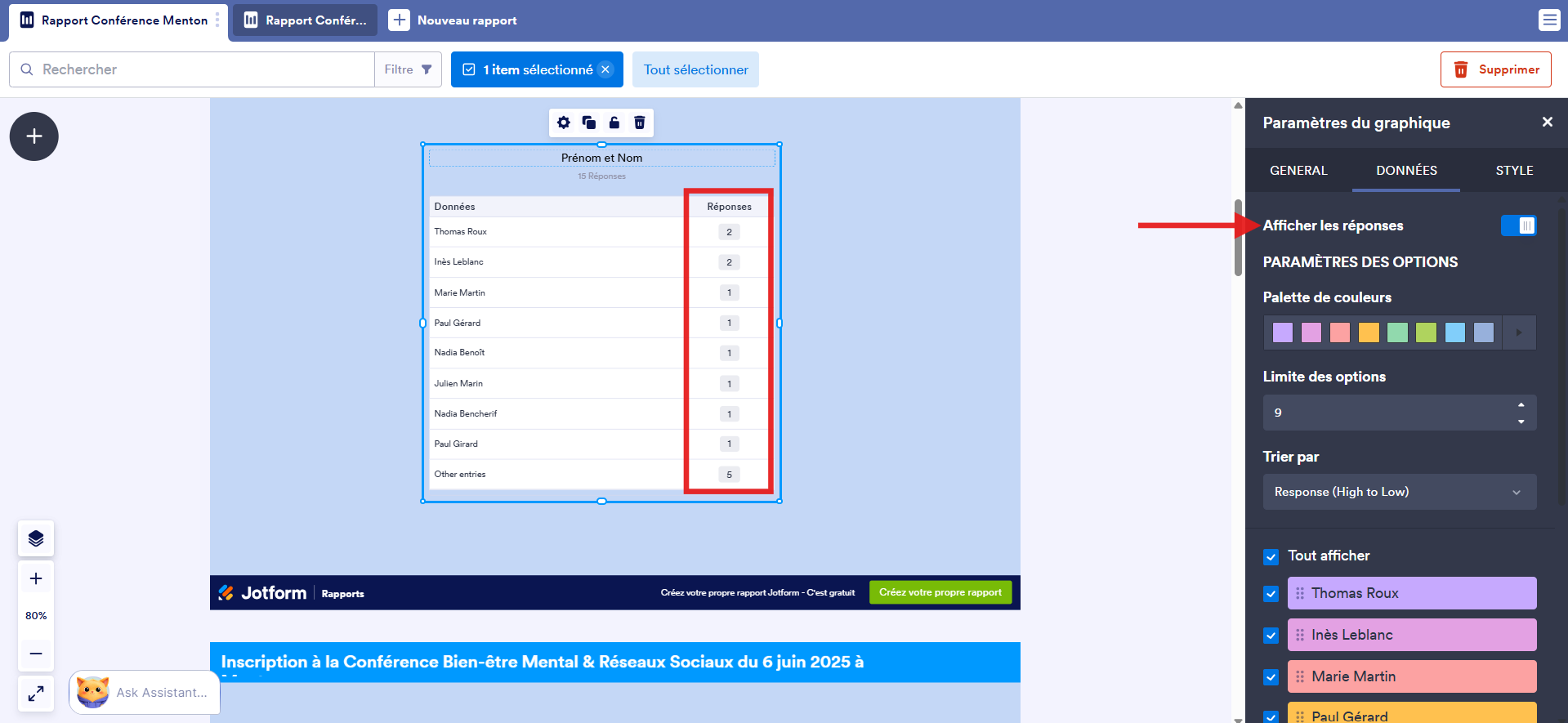Delete chart via floating toolbar trash icon

tap(640, 123)
